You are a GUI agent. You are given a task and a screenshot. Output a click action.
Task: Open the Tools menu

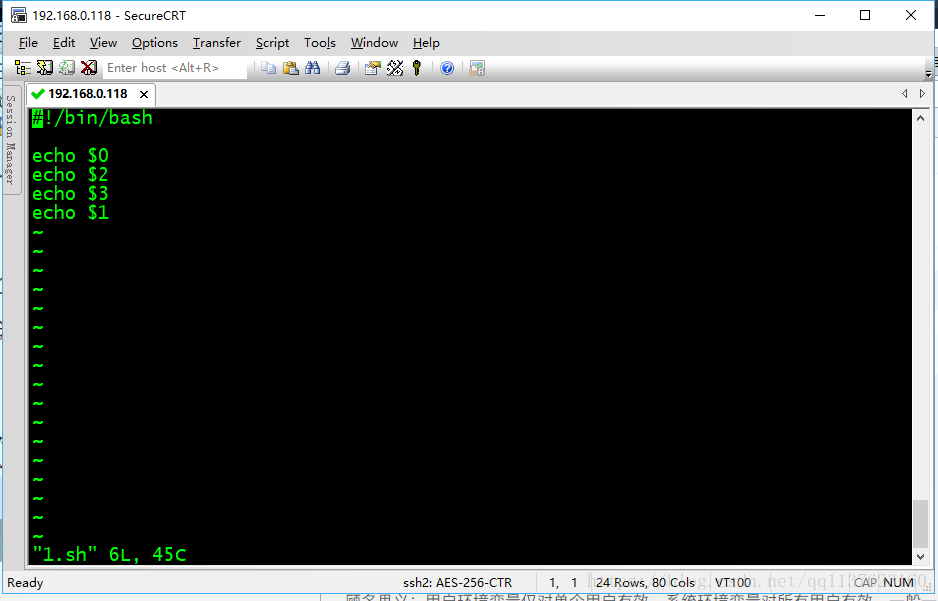coord(319,43)
